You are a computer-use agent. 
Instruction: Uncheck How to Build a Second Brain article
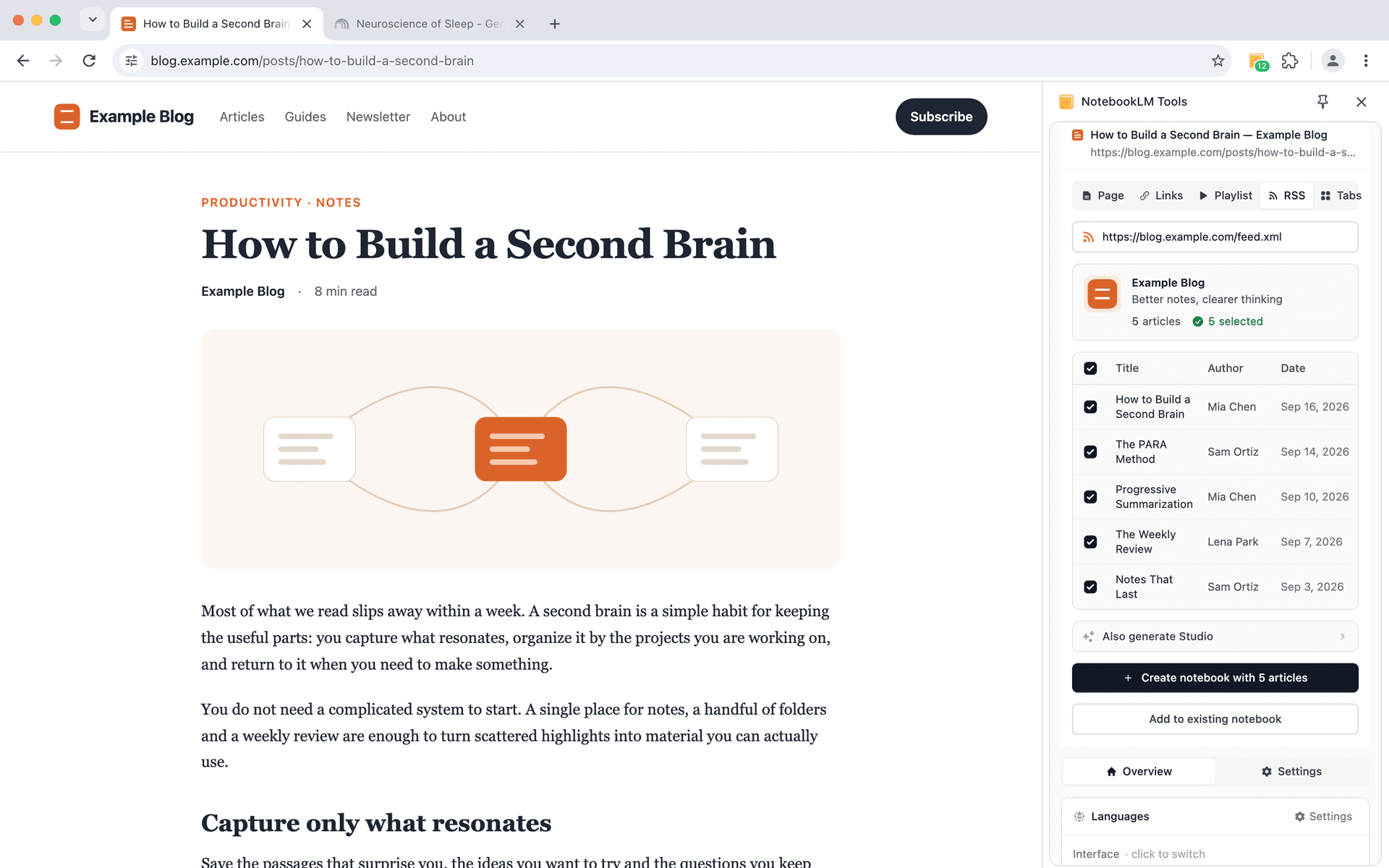[1090, 407]
